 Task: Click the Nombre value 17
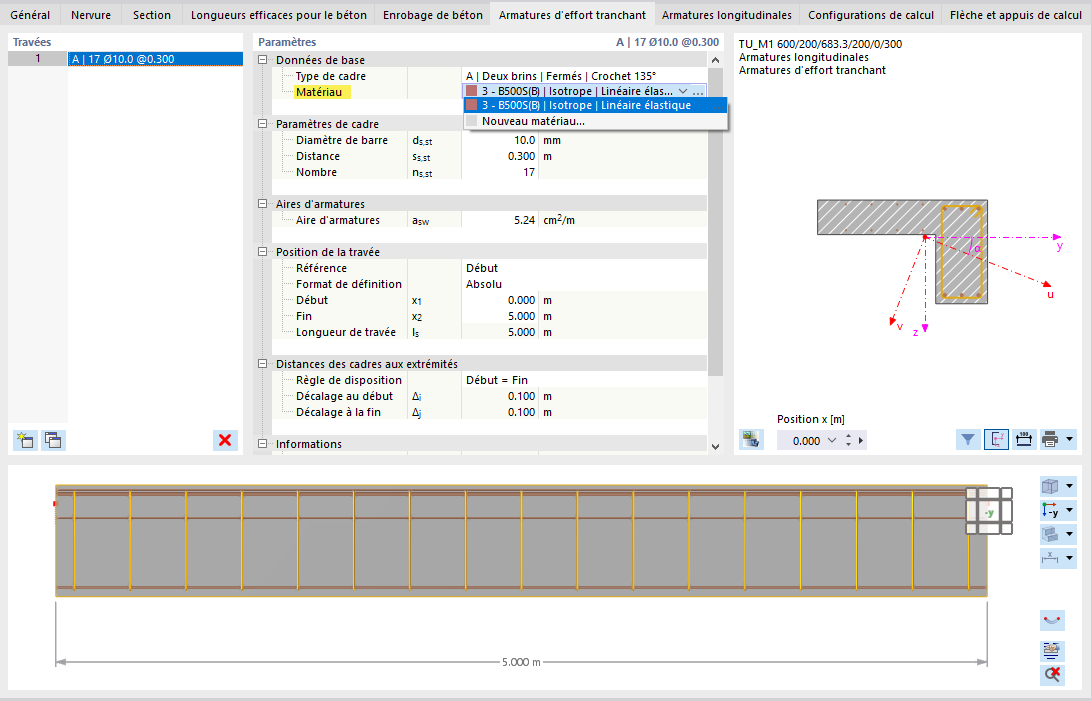(x=499, y=172)
